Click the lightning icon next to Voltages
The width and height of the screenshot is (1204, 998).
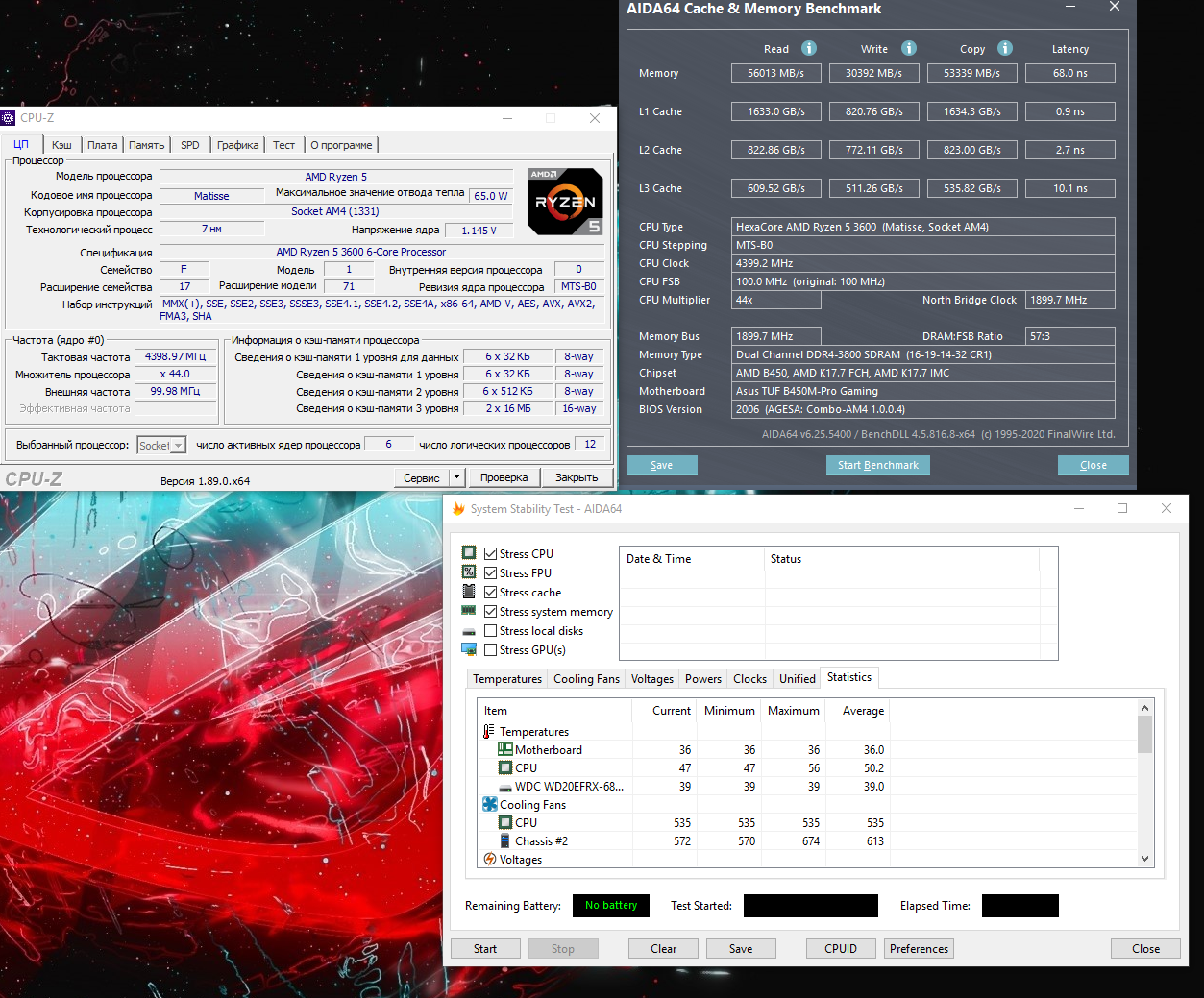(x=490, y=859)
